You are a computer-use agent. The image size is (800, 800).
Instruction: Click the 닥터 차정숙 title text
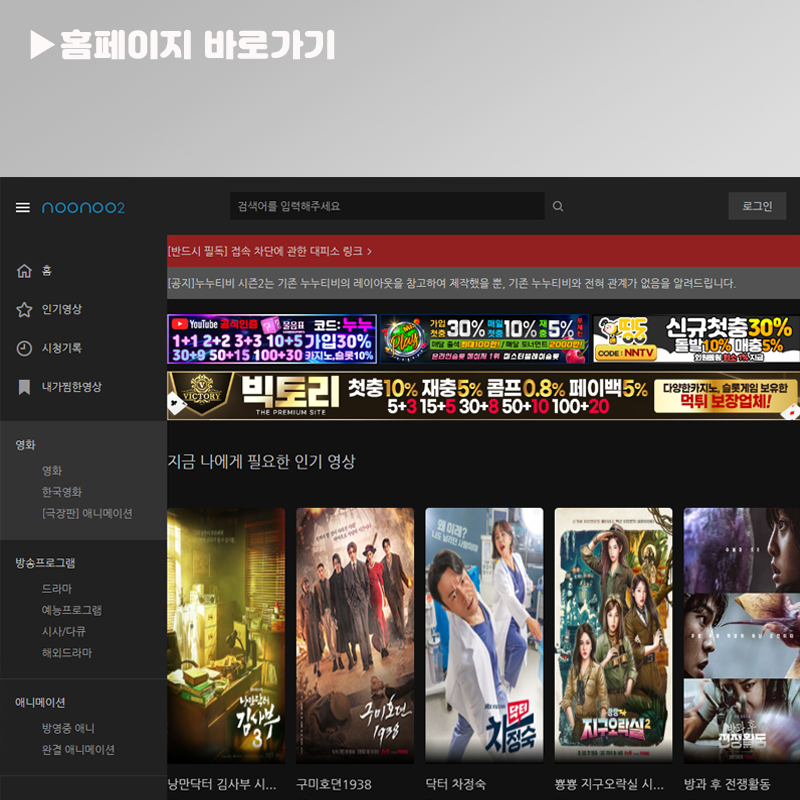456,784
